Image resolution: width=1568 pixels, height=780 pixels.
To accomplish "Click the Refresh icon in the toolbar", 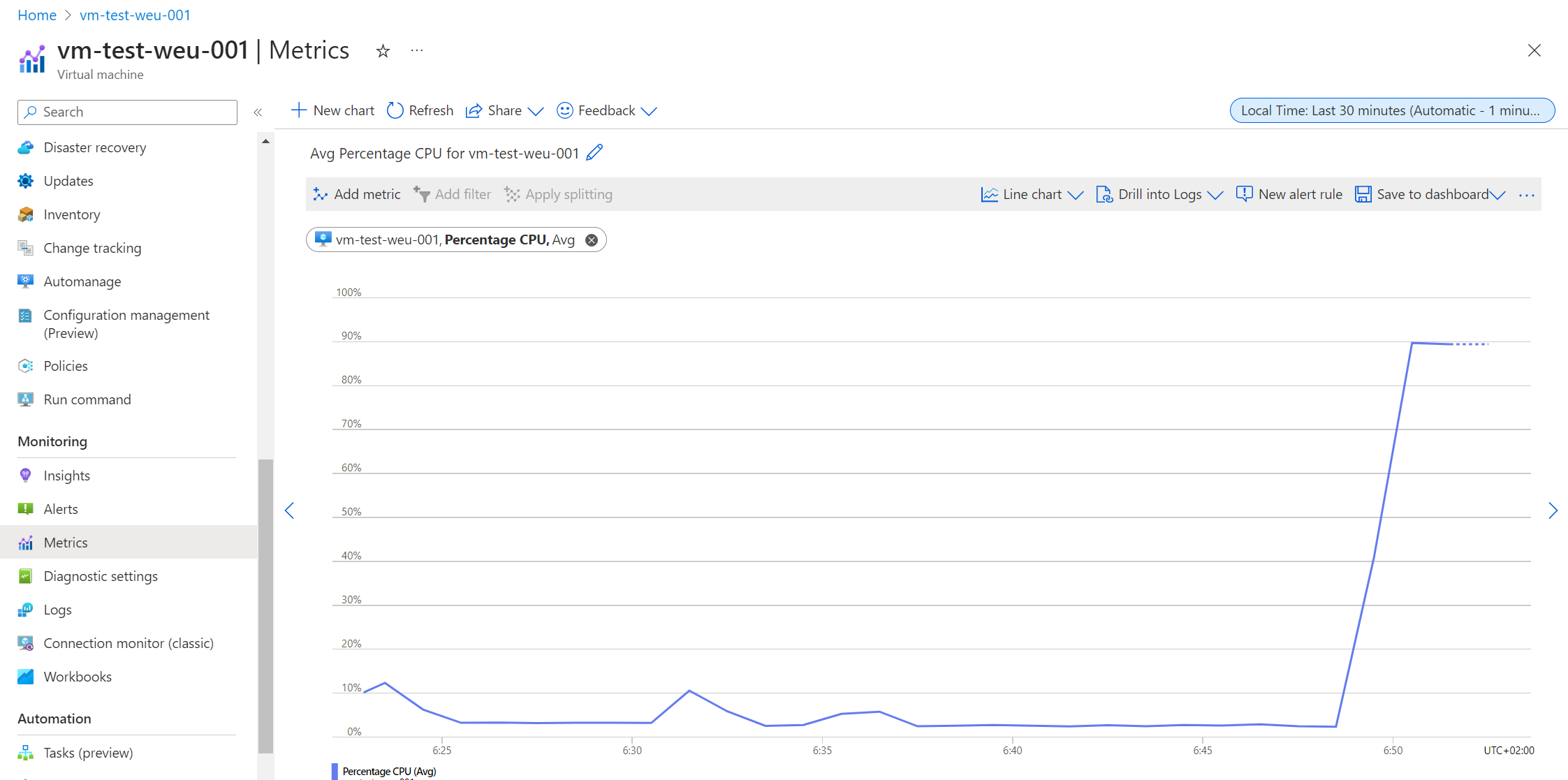I will 395,110.
